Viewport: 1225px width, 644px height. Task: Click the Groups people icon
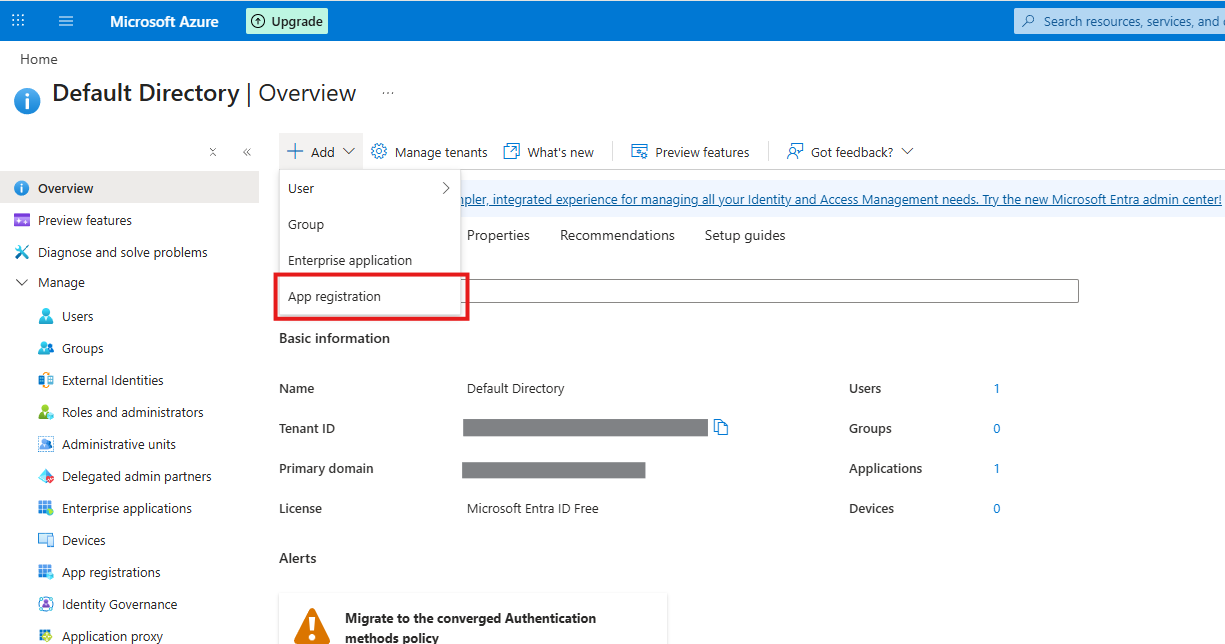click(46, 348)
